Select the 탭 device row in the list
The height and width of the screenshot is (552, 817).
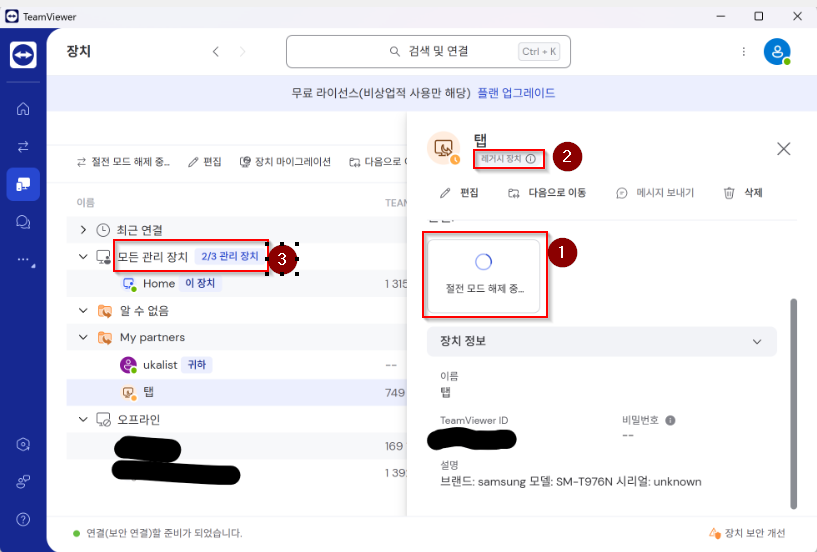coord(237,392)
